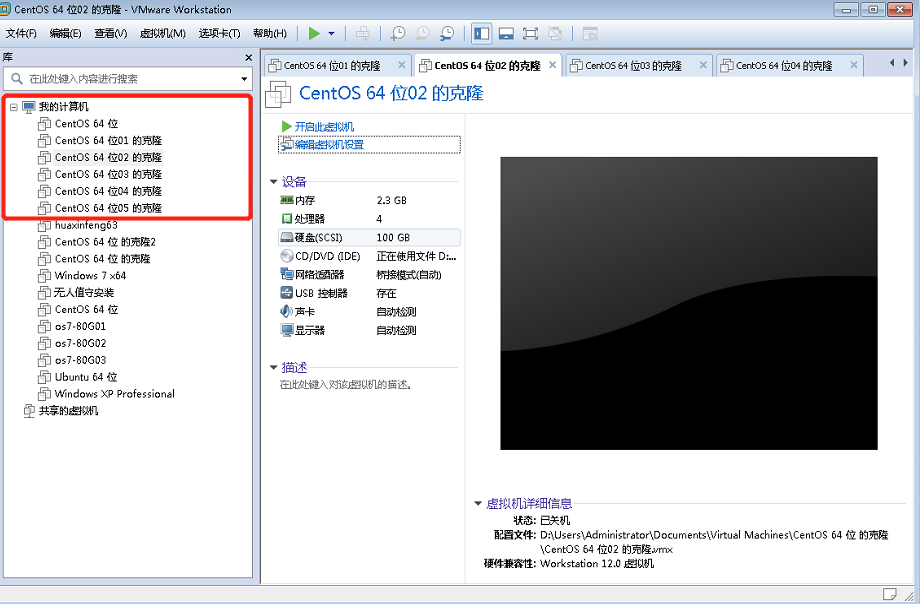The height and width of the screenshot is (604, 920).
Task: Toggle the library sidebar view toolbar icon
Action: tap(482, 33)
